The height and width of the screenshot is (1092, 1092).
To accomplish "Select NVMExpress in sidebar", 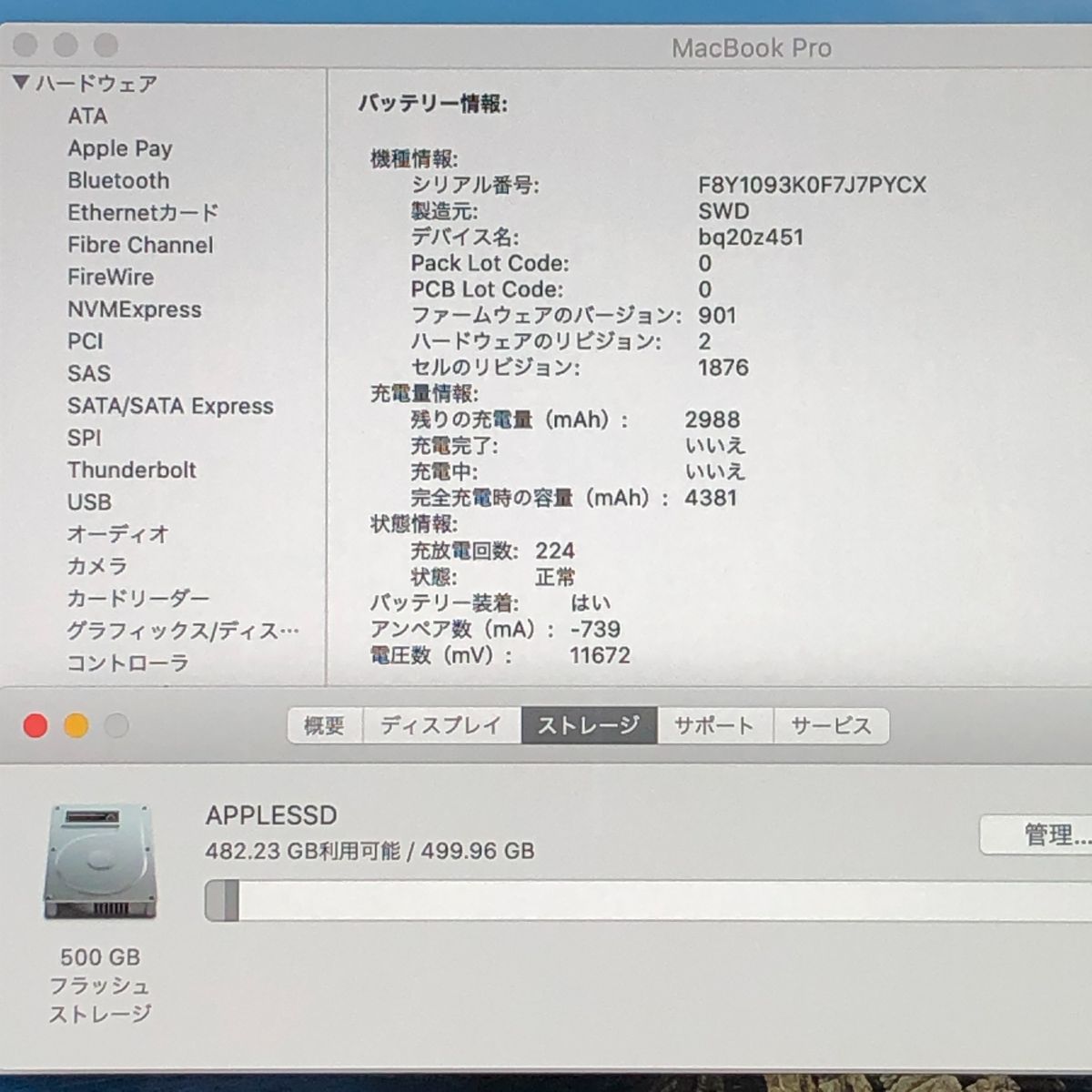I will pyautogui.click(x=134, y=309).
